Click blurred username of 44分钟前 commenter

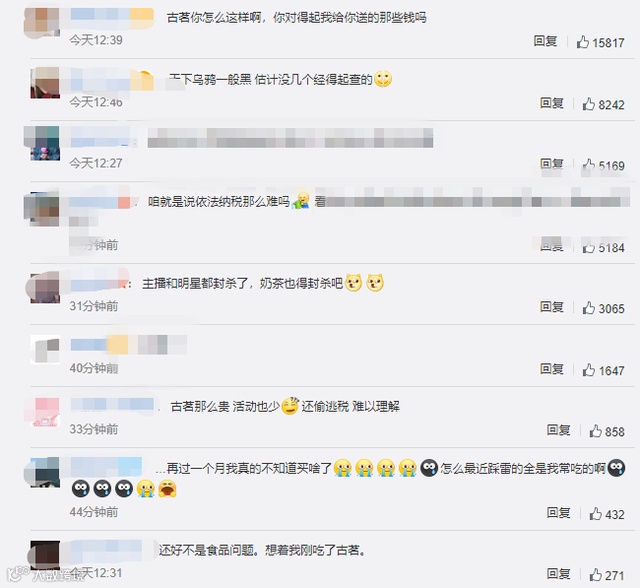(106, 466)
